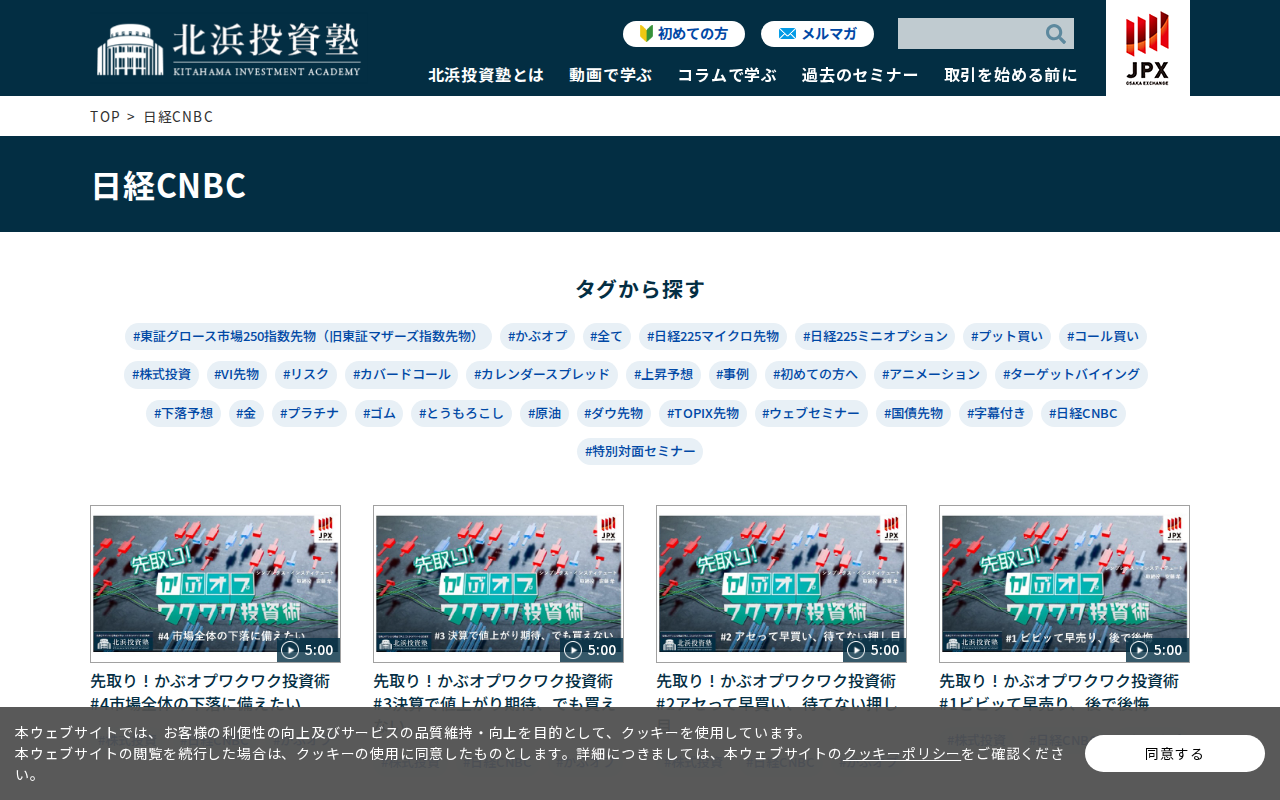Select the #VI先物 tag
Image resolution: width=1280 pixels, height=800 pixels.
[x=237, y=375]
